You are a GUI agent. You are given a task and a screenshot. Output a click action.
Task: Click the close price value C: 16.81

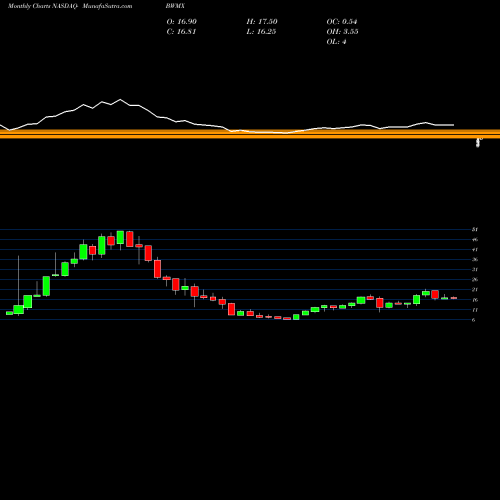pyautogui.click(x=181, y=32)
